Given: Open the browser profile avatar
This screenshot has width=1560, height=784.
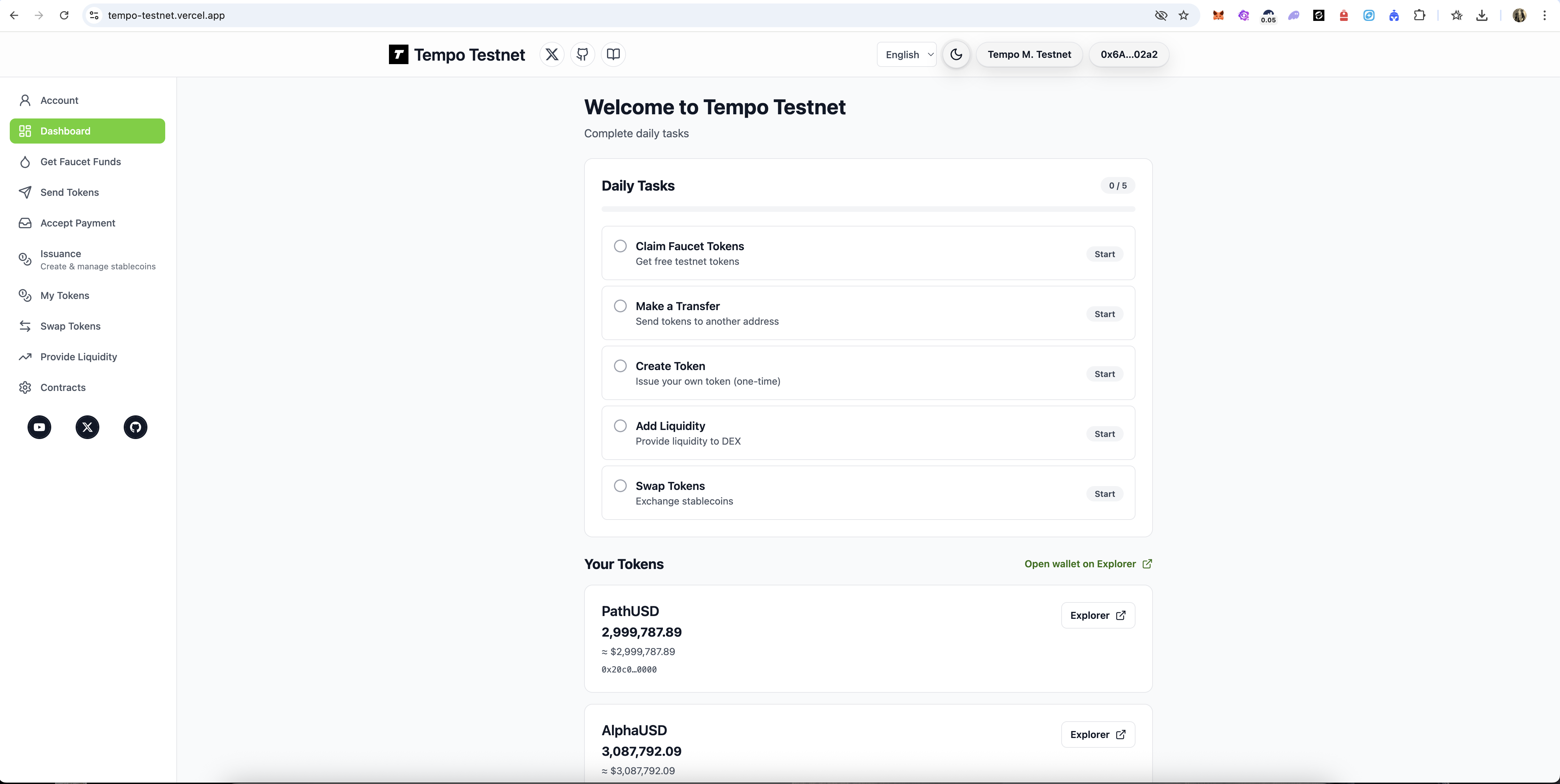Looking at the screenshot, I should click(1519, 16).
